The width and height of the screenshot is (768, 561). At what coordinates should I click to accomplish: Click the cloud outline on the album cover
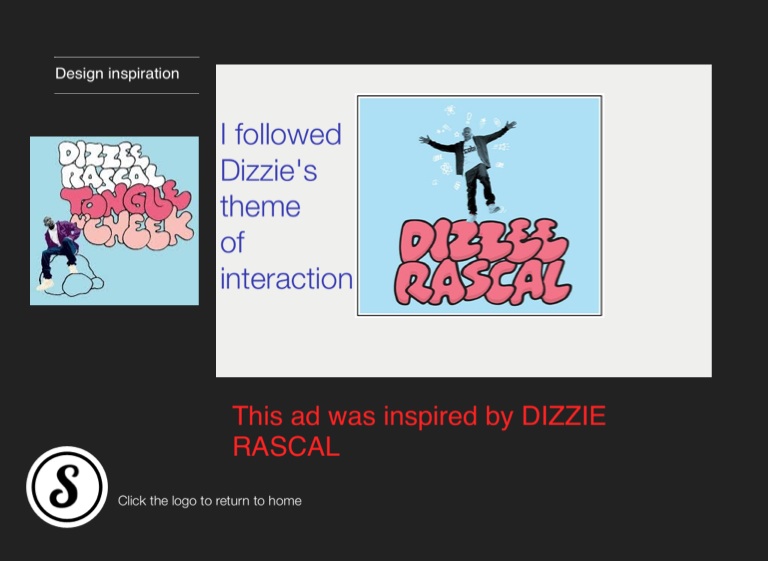pos(82,285)
